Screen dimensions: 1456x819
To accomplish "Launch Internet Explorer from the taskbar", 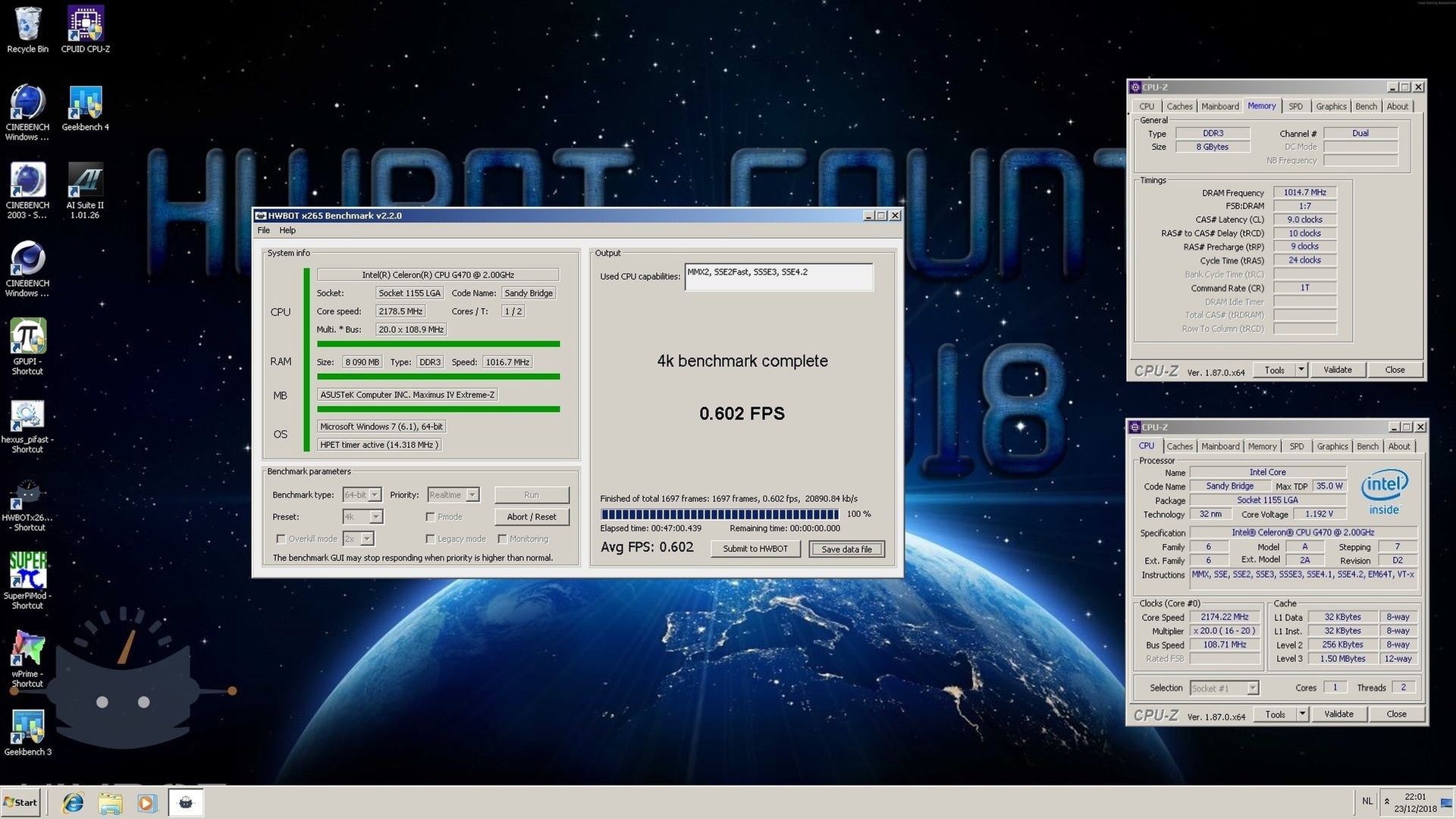I will point(73,802).
